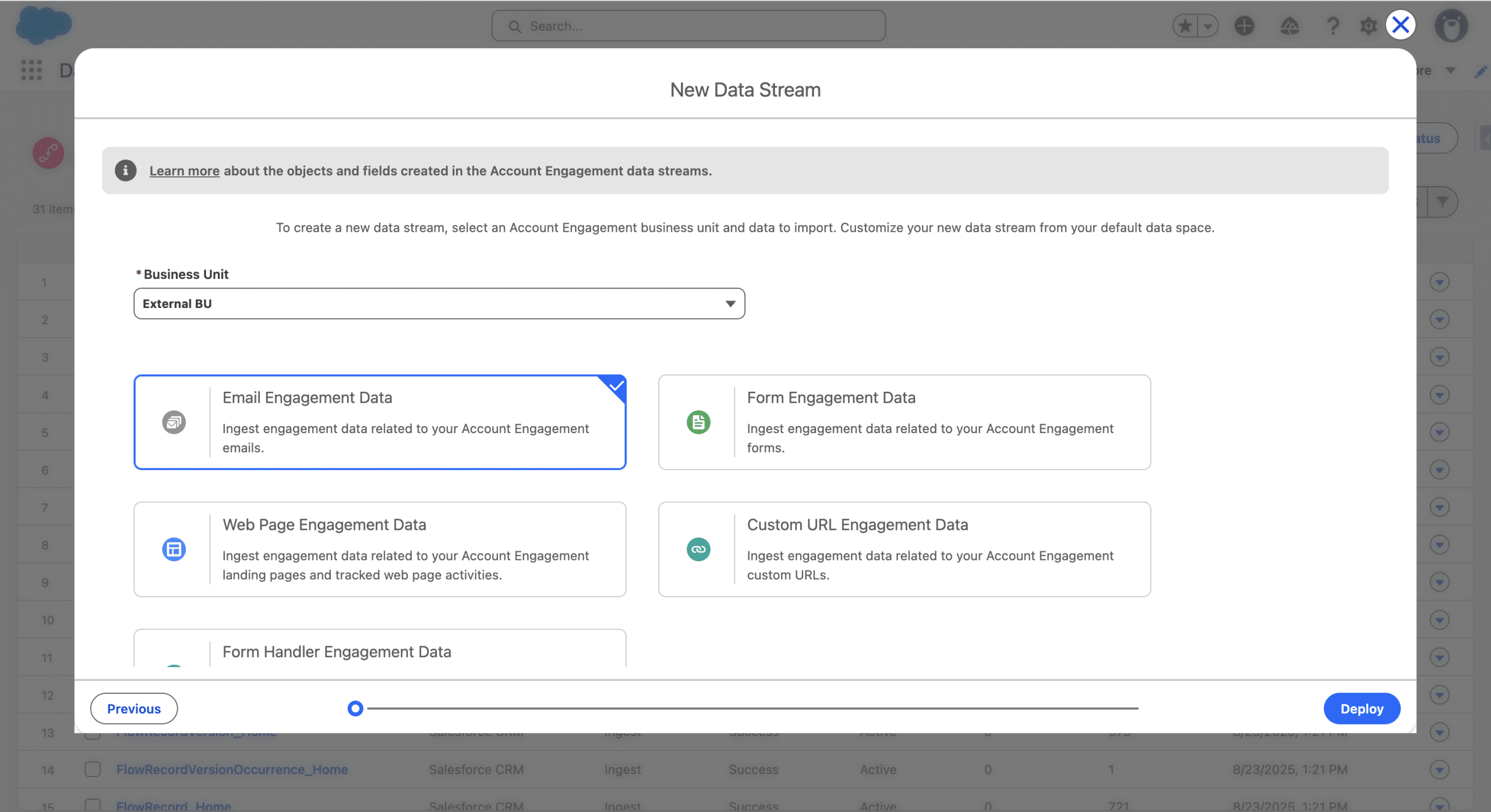Click the green Form Engagement Data icon
Image resolution: width=1491 pixels, height=812 pixels.
tap(698, 422)
